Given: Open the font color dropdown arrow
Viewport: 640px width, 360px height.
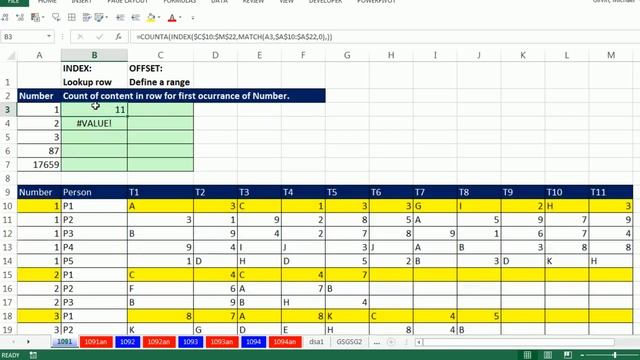Looking at the screenshot, I should (180, 18).
